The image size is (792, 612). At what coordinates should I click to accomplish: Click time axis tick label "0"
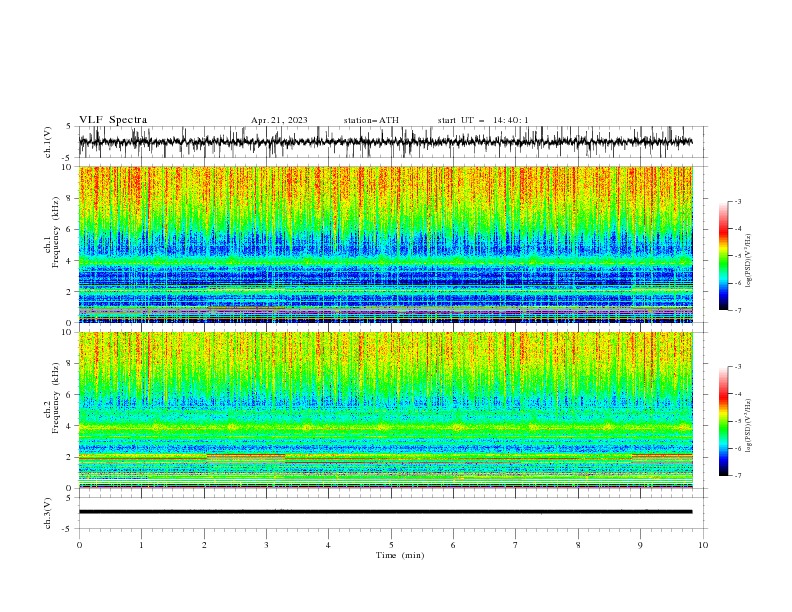point(79,545)
